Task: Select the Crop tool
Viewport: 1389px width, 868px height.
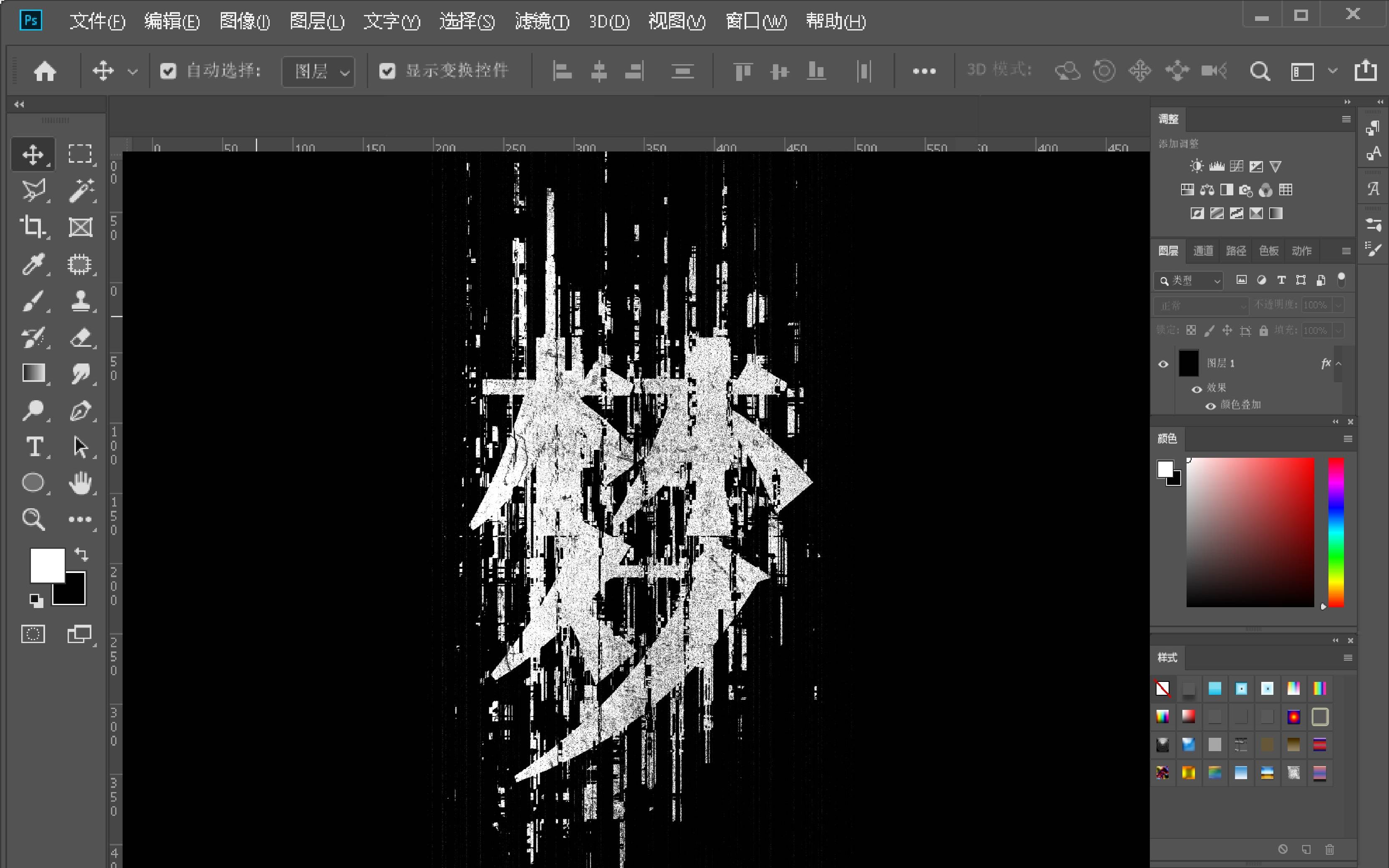Action: pos(33,227)
